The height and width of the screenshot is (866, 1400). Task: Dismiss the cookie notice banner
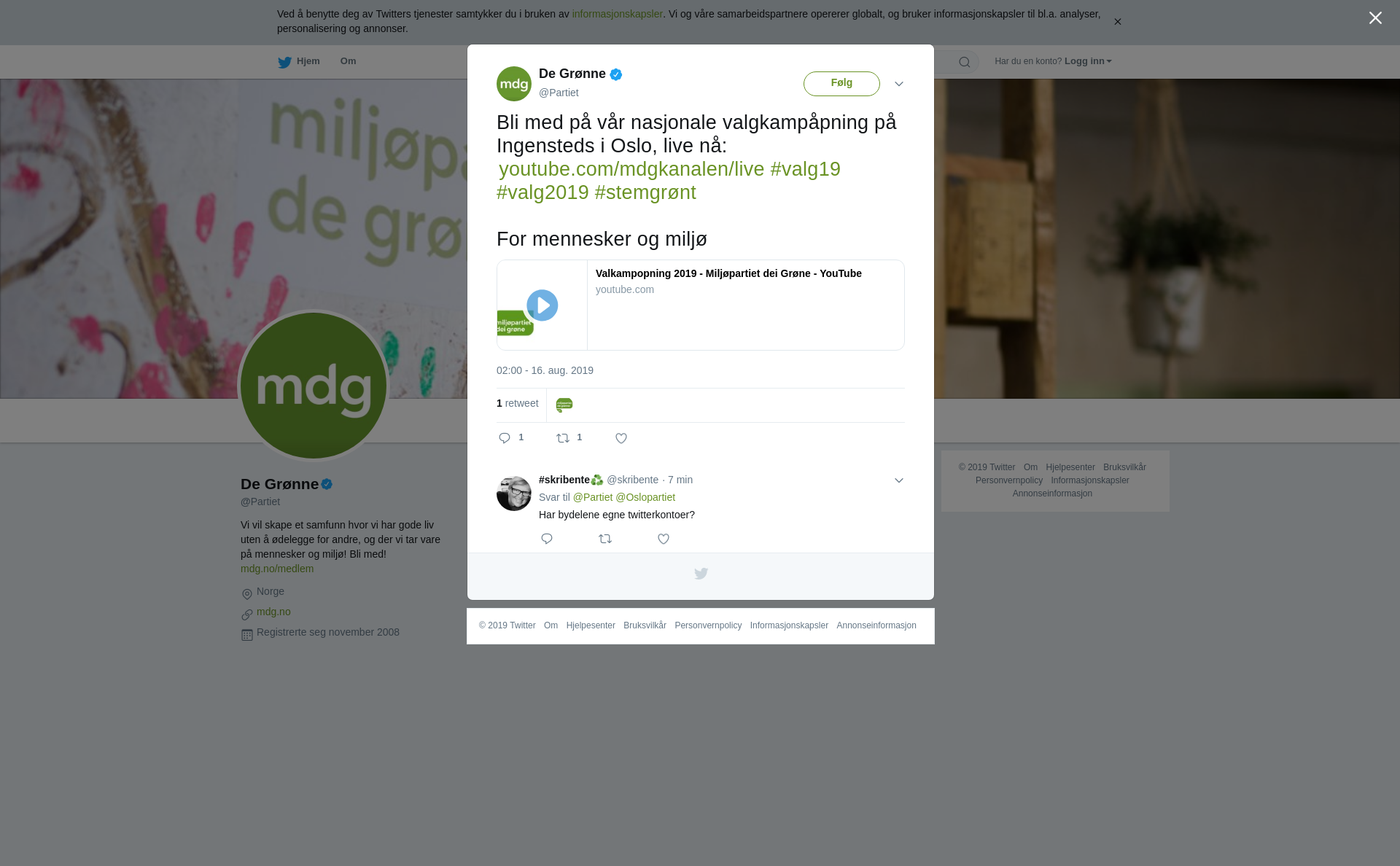click(x=1117, y=22)
